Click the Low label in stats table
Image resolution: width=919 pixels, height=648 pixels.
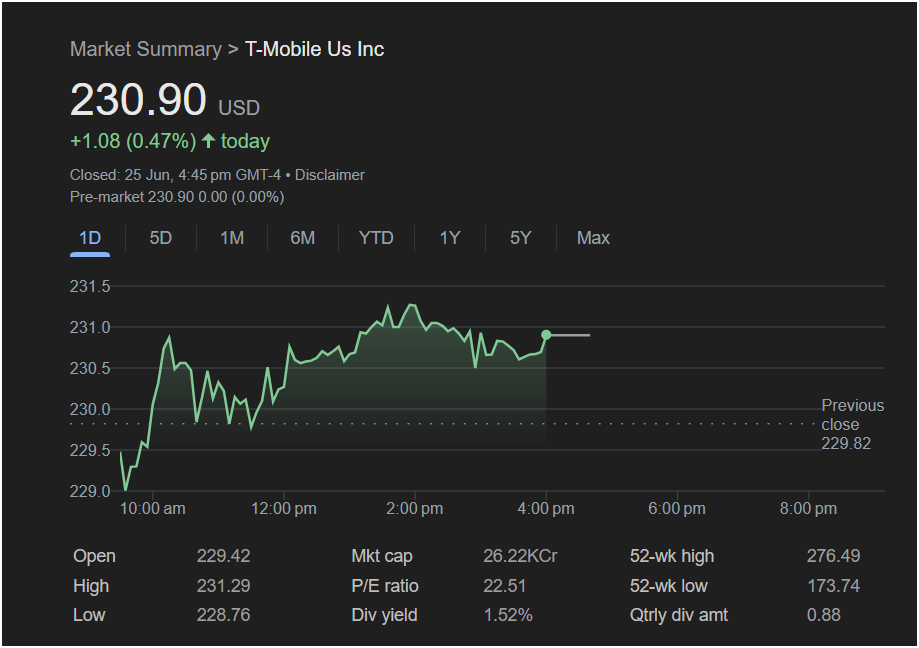(x=89, y=615)
